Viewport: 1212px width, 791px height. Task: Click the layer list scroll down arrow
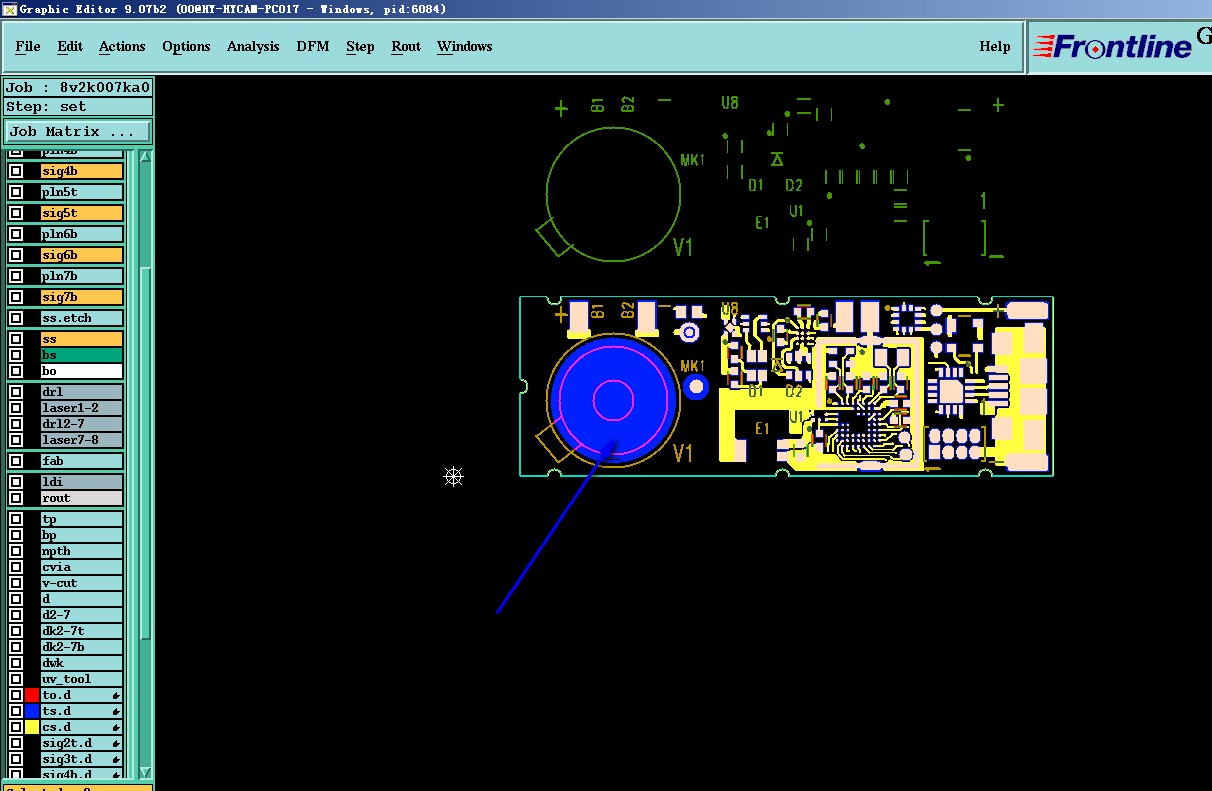click(x=145, y=772)
